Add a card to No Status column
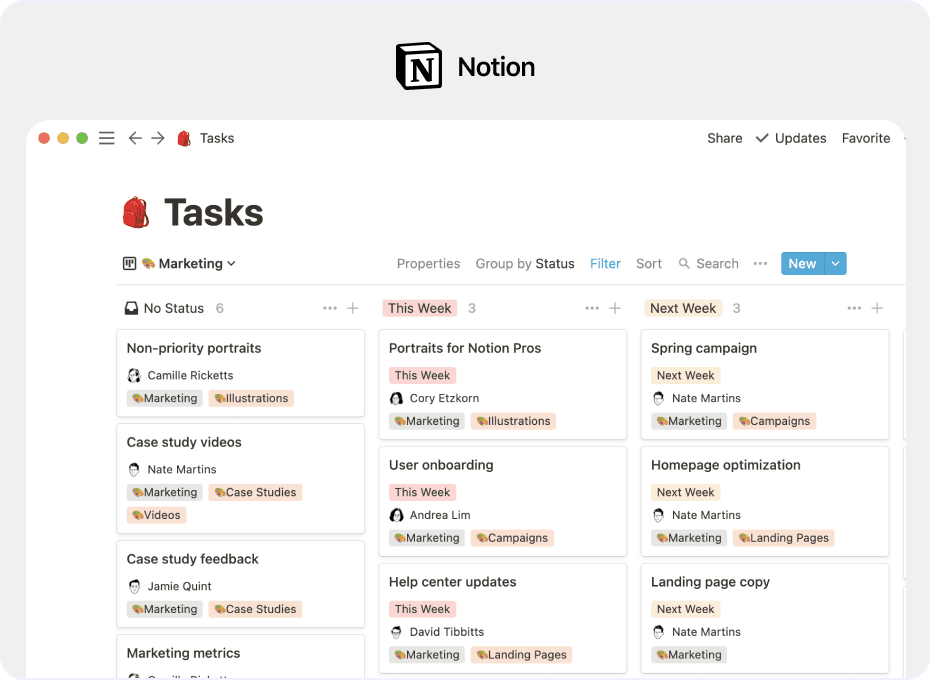This screenshot has width=930, height=680. 353,308
